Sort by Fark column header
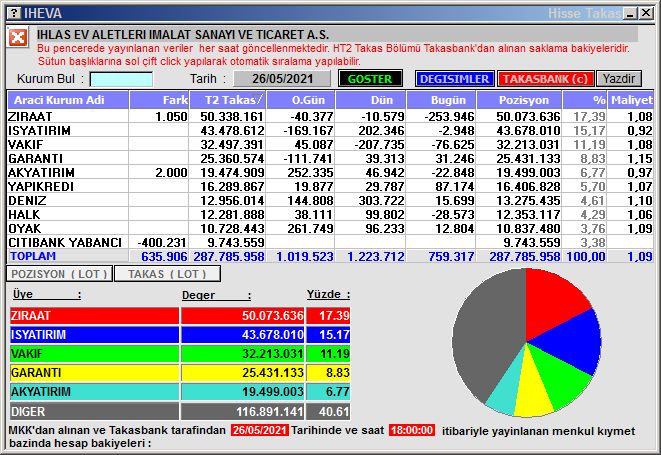Image resolution: width=661 pixels, height=455 pixels. point(159,100)
